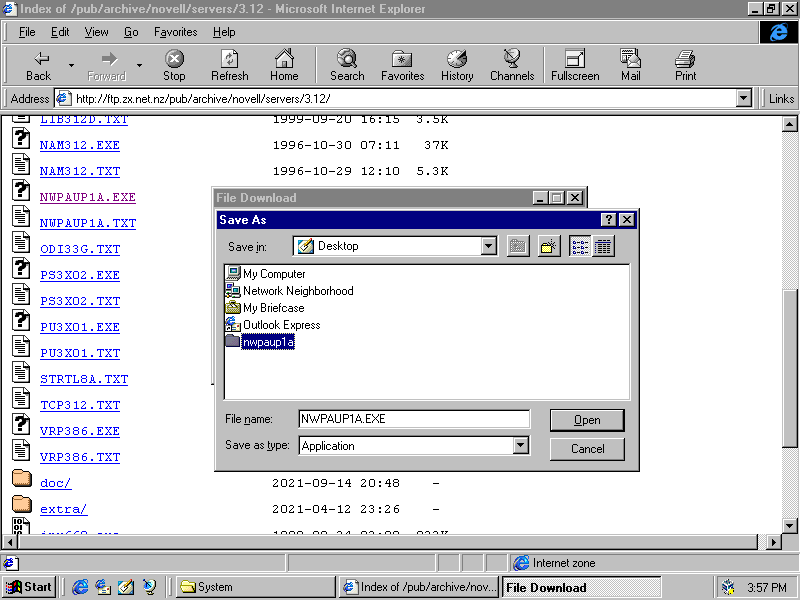Refresh the page with the Refresh button

230,65
